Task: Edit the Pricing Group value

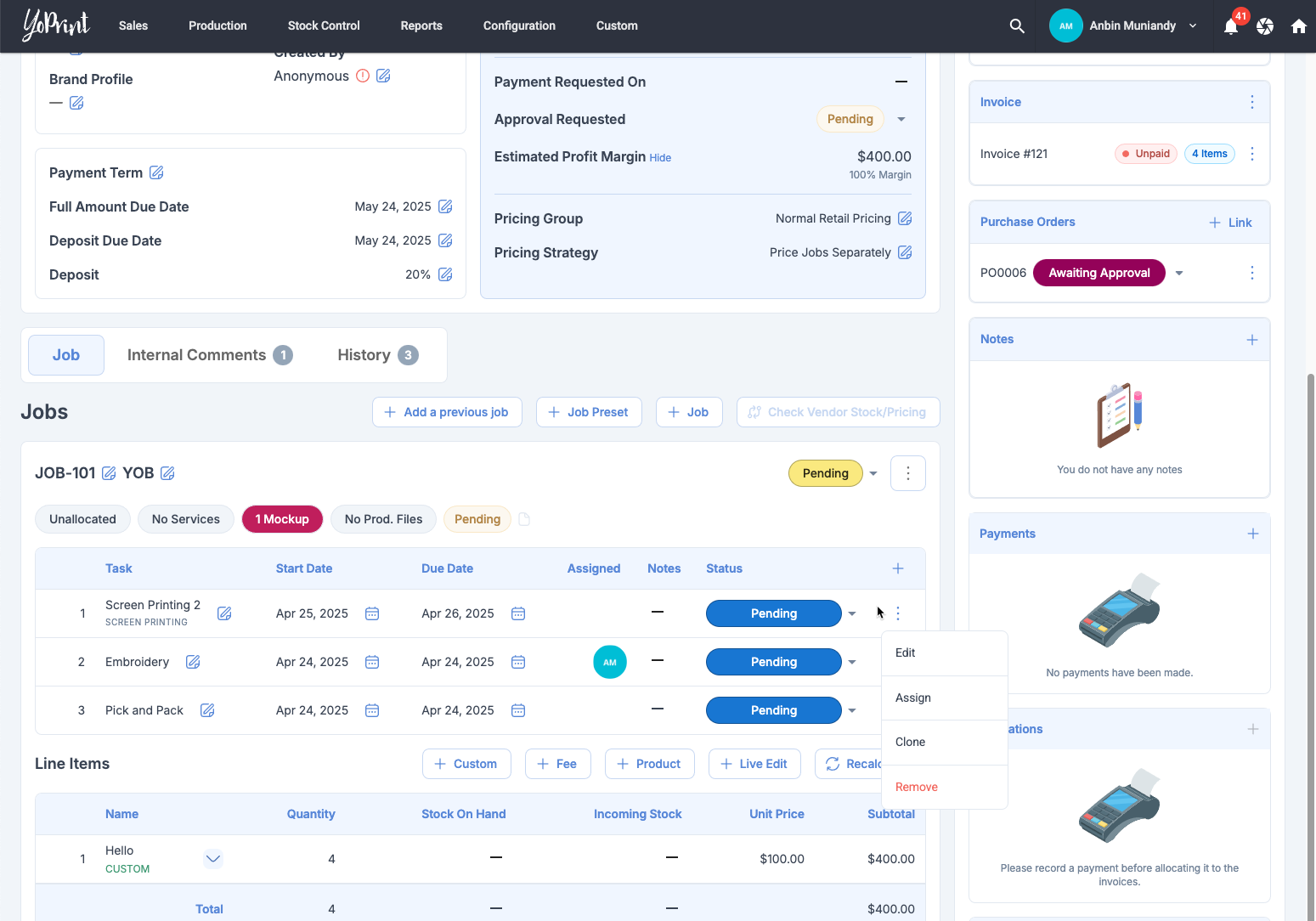Action: [905, 218]
